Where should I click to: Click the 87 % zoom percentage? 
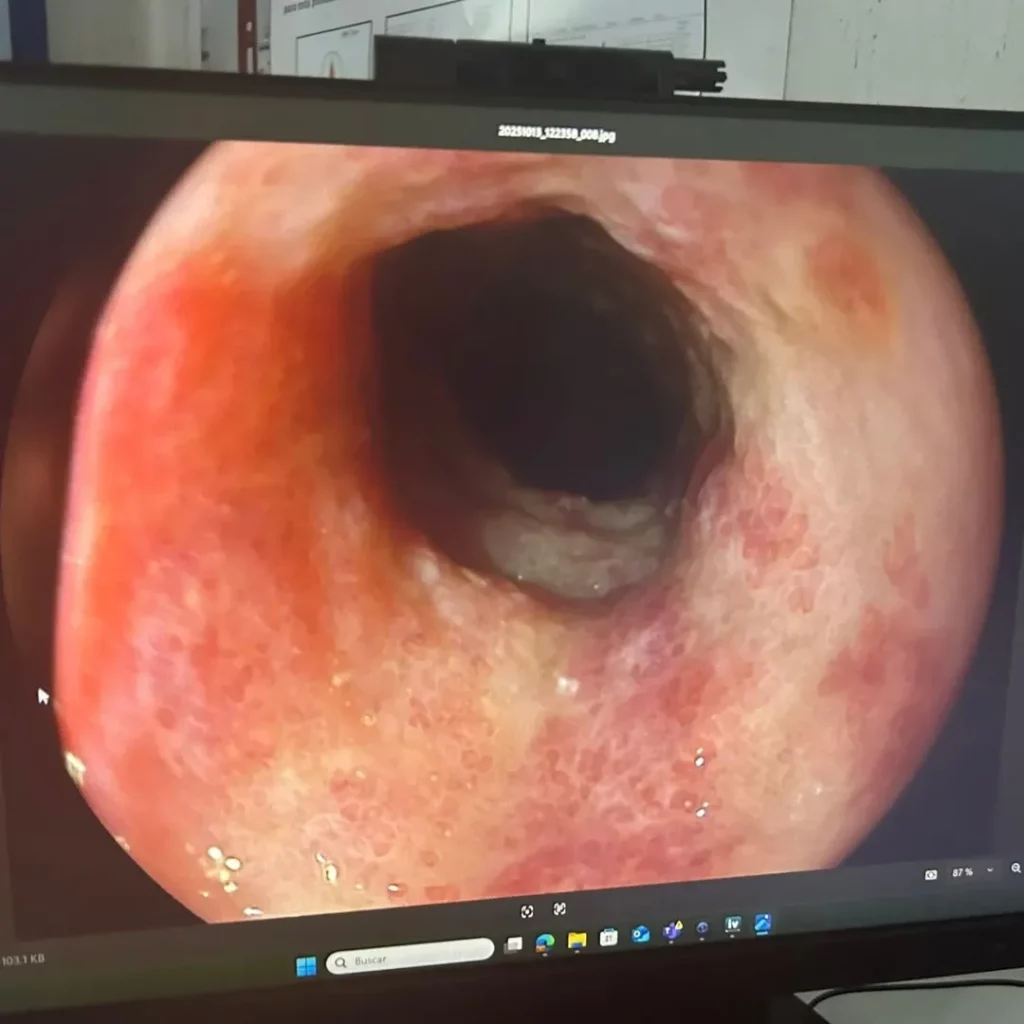[x=962, y=872]
